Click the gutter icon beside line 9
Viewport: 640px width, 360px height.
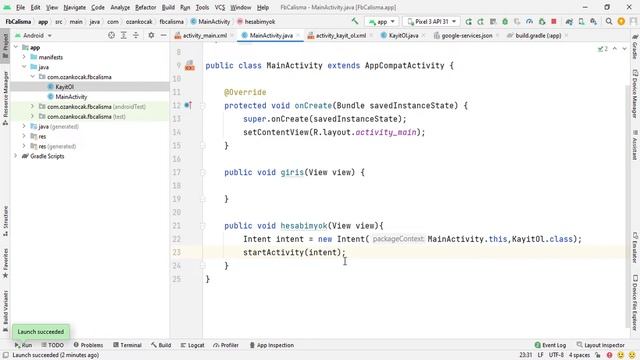(x=189, y=65)
